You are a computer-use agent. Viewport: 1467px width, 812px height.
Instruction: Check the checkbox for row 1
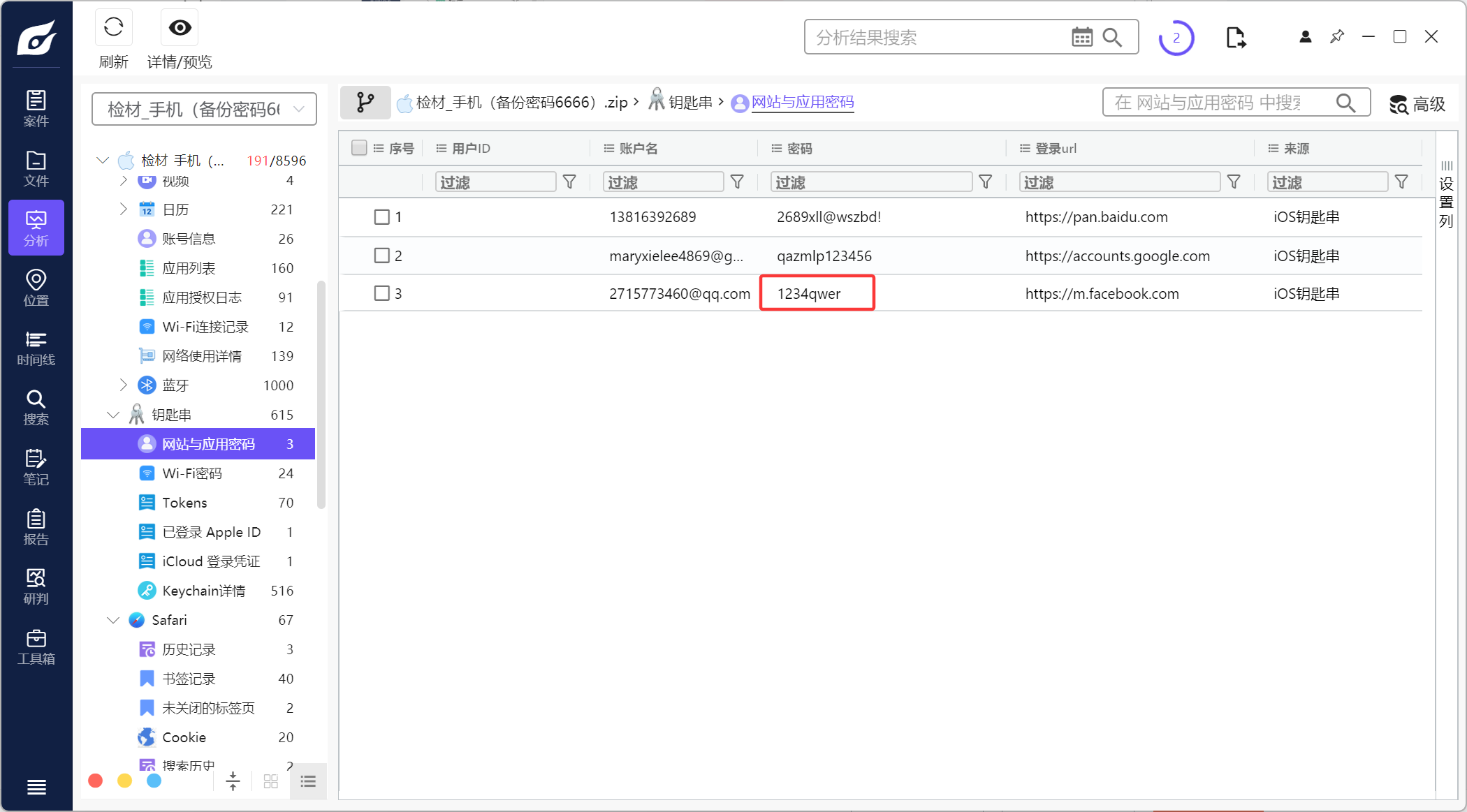click(x=381, y=217)
